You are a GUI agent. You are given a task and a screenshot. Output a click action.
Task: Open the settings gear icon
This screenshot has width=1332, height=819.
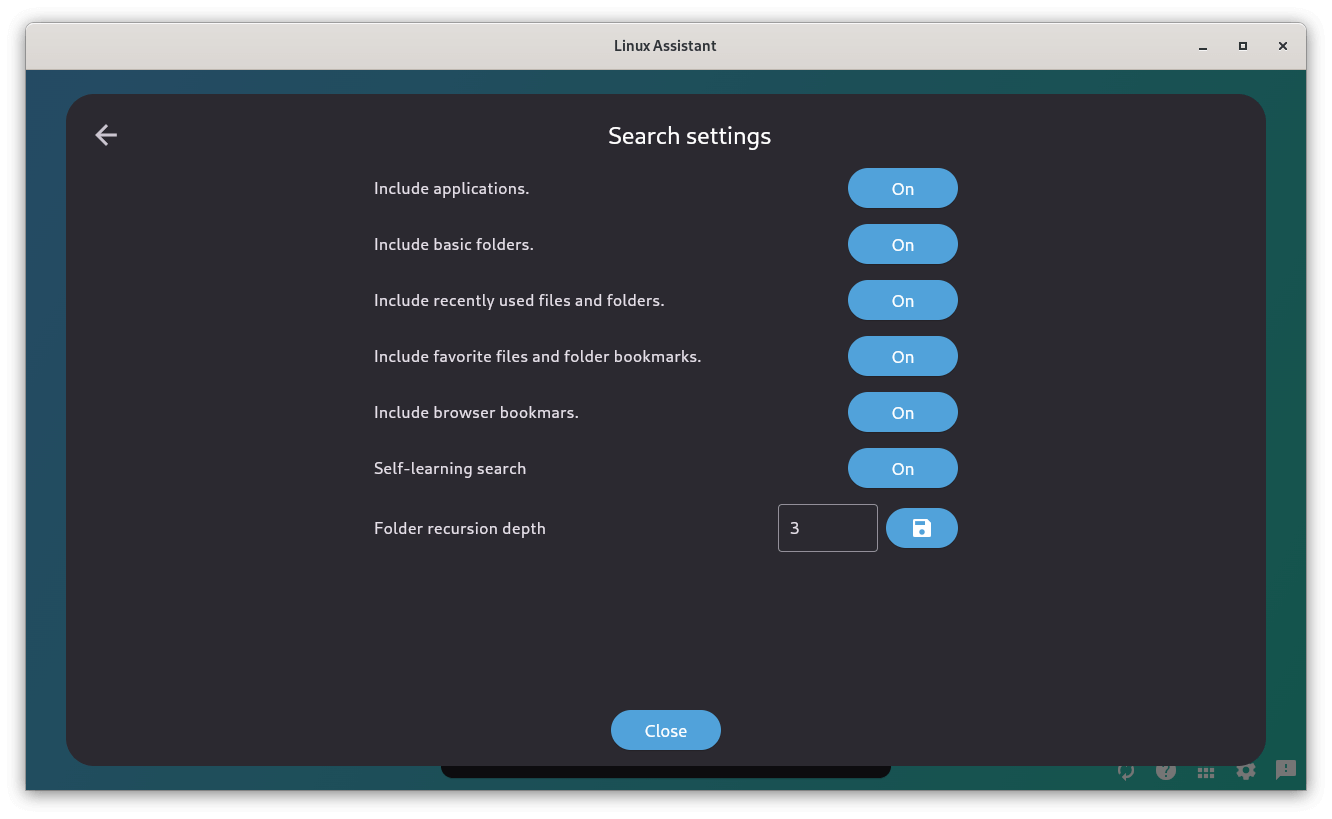pyautogui.click(x=1245, y=771)
